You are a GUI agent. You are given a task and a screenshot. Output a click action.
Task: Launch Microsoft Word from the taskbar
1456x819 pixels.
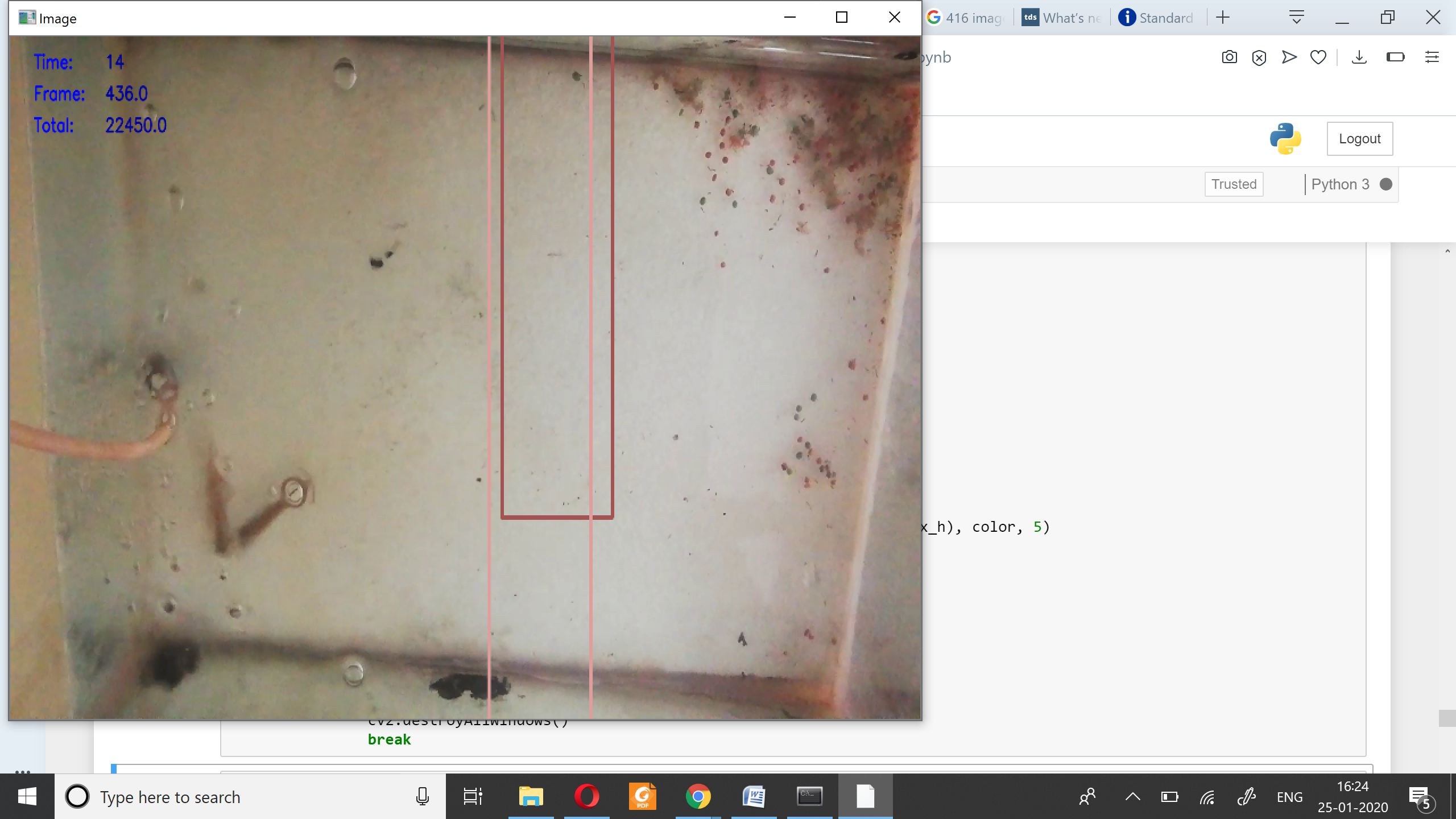[x=754, y=796]
